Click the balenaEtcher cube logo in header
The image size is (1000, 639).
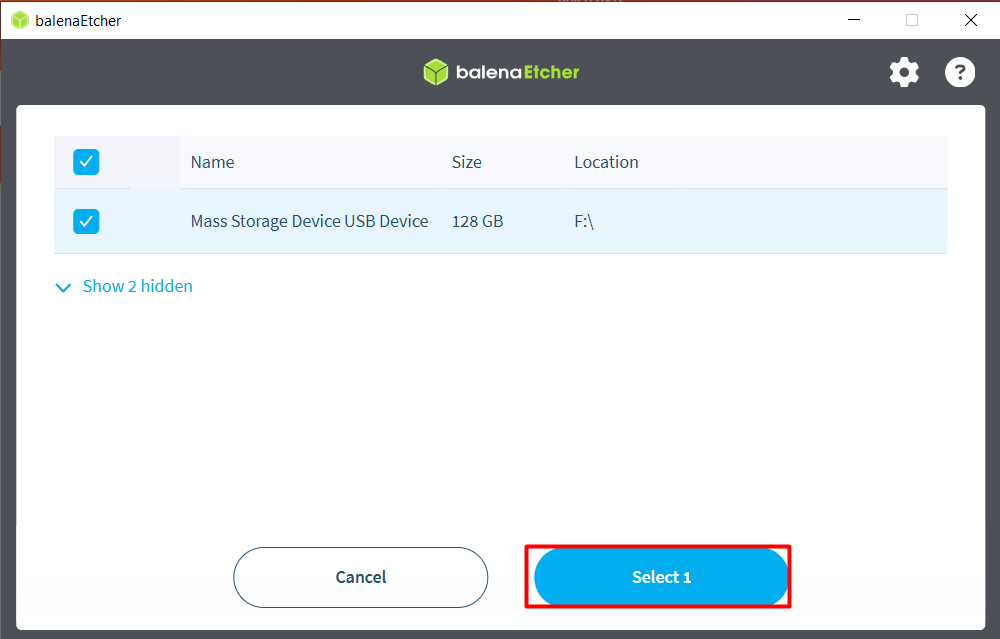click(x=435, y=72)
